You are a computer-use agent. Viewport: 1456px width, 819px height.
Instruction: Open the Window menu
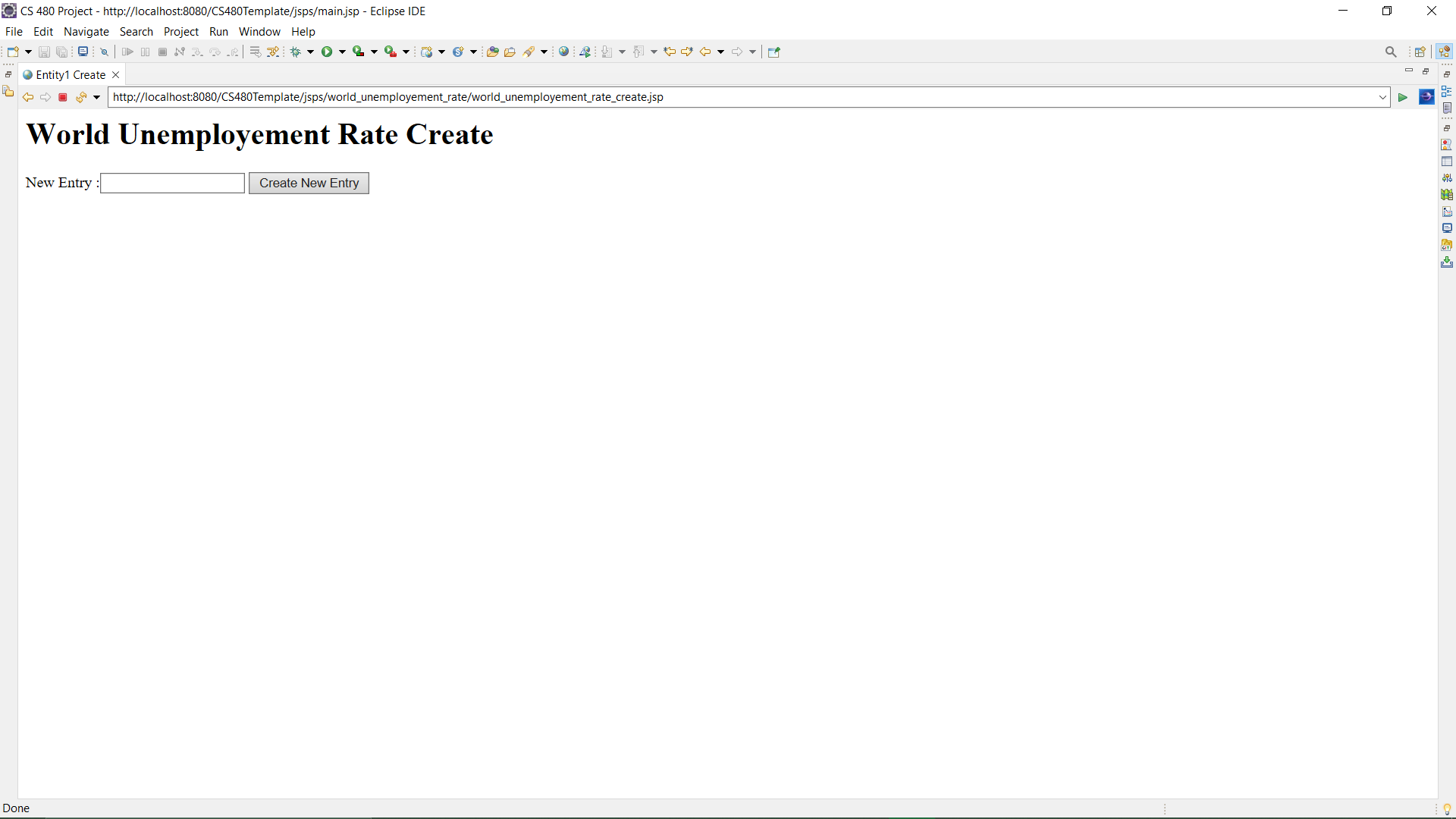point(259,32)
